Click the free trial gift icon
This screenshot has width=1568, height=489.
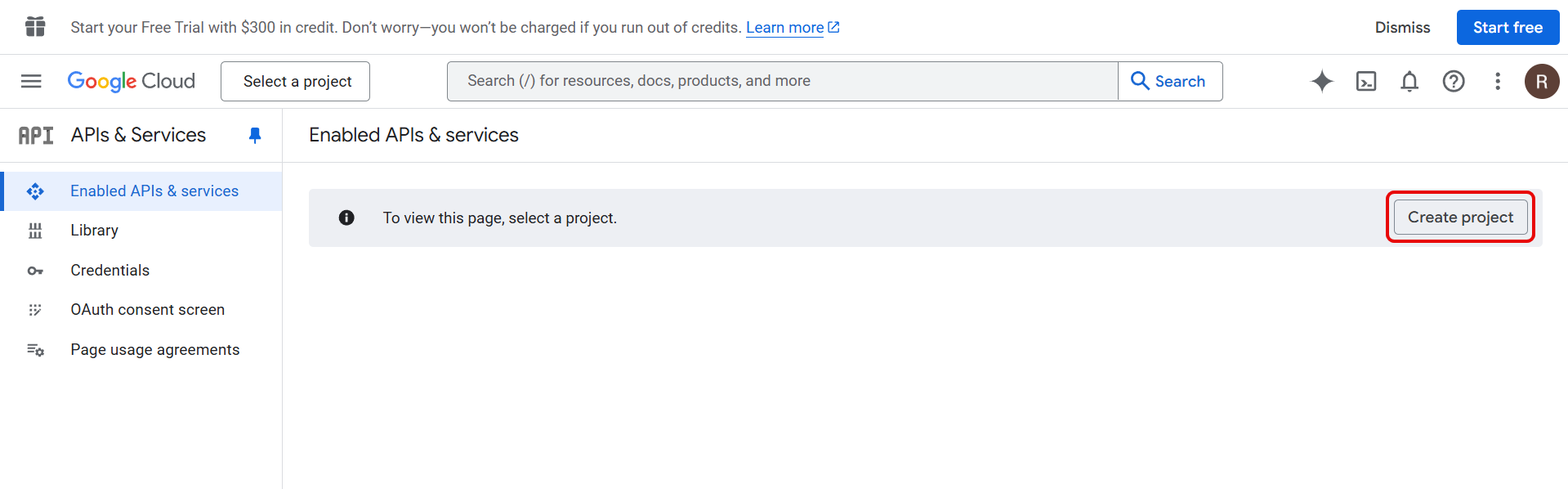pyautogui.click(x=34, y=26)
